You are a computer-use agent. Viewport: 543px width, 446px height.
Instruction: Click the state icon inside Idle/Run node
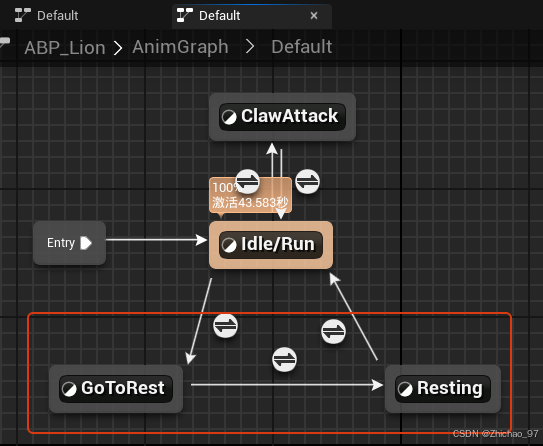pos(229,245)
